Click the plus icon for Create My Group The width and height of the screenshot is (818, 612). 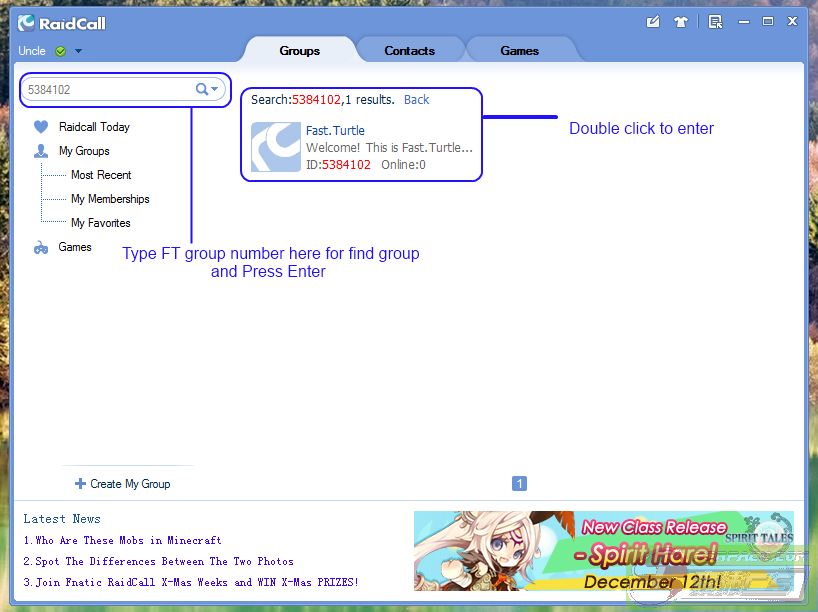coord(80,484)
